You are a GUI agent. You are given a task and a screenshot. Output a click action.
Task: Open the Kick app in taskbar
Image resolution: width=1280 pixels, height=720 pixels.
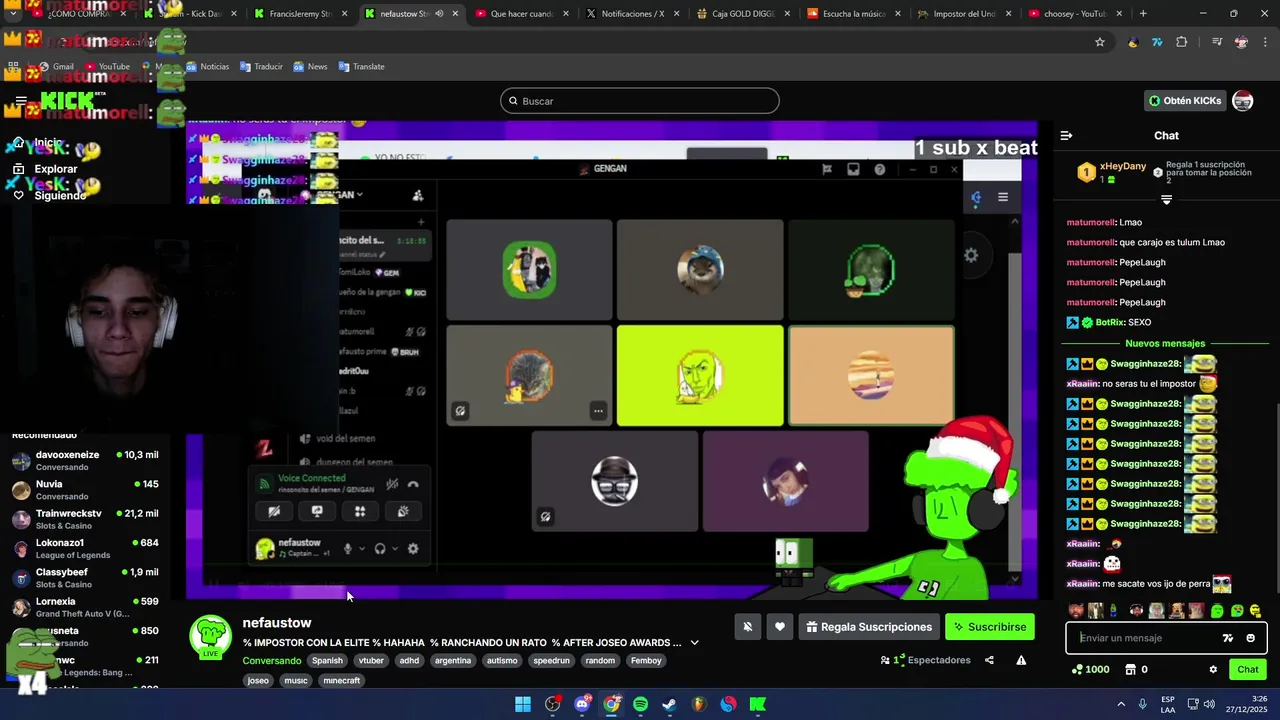[757, 704]
